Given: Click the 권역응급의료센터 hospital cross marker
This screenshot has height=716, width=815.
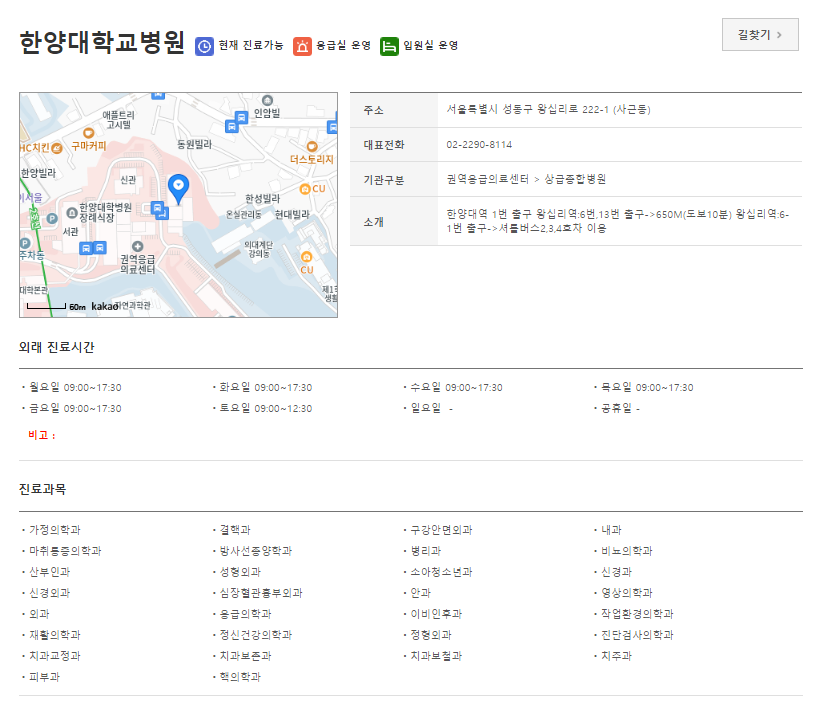Looking at the screenshot, I should 137,246.
